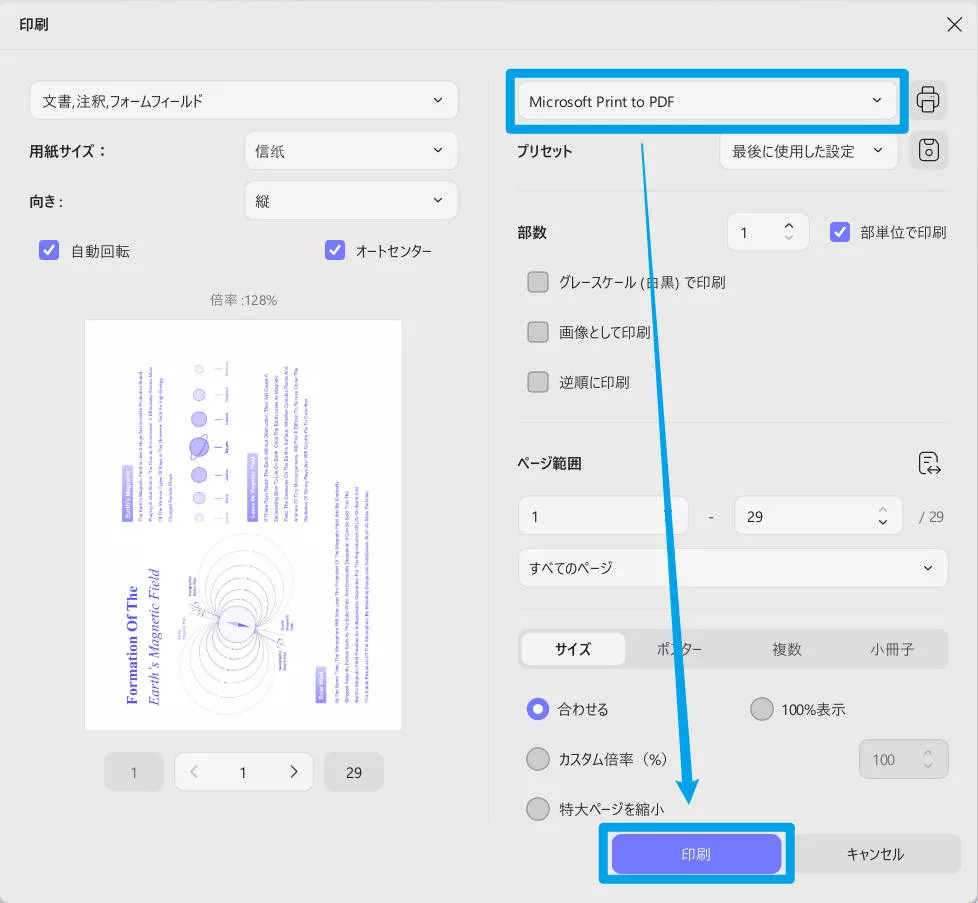
Task: Switch to the ポスター tab
Action: click(x=680, y=649)
